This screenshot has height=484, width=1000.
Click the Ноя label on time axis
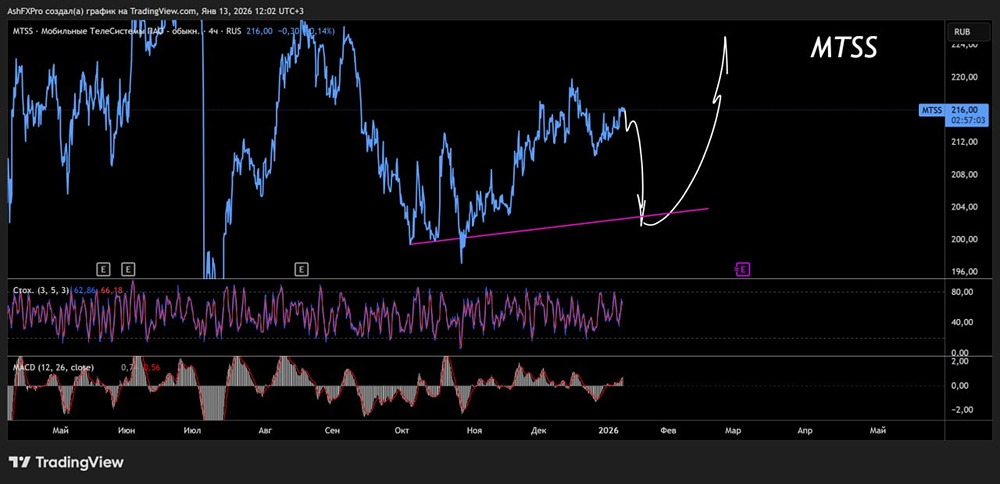point(473,431)
